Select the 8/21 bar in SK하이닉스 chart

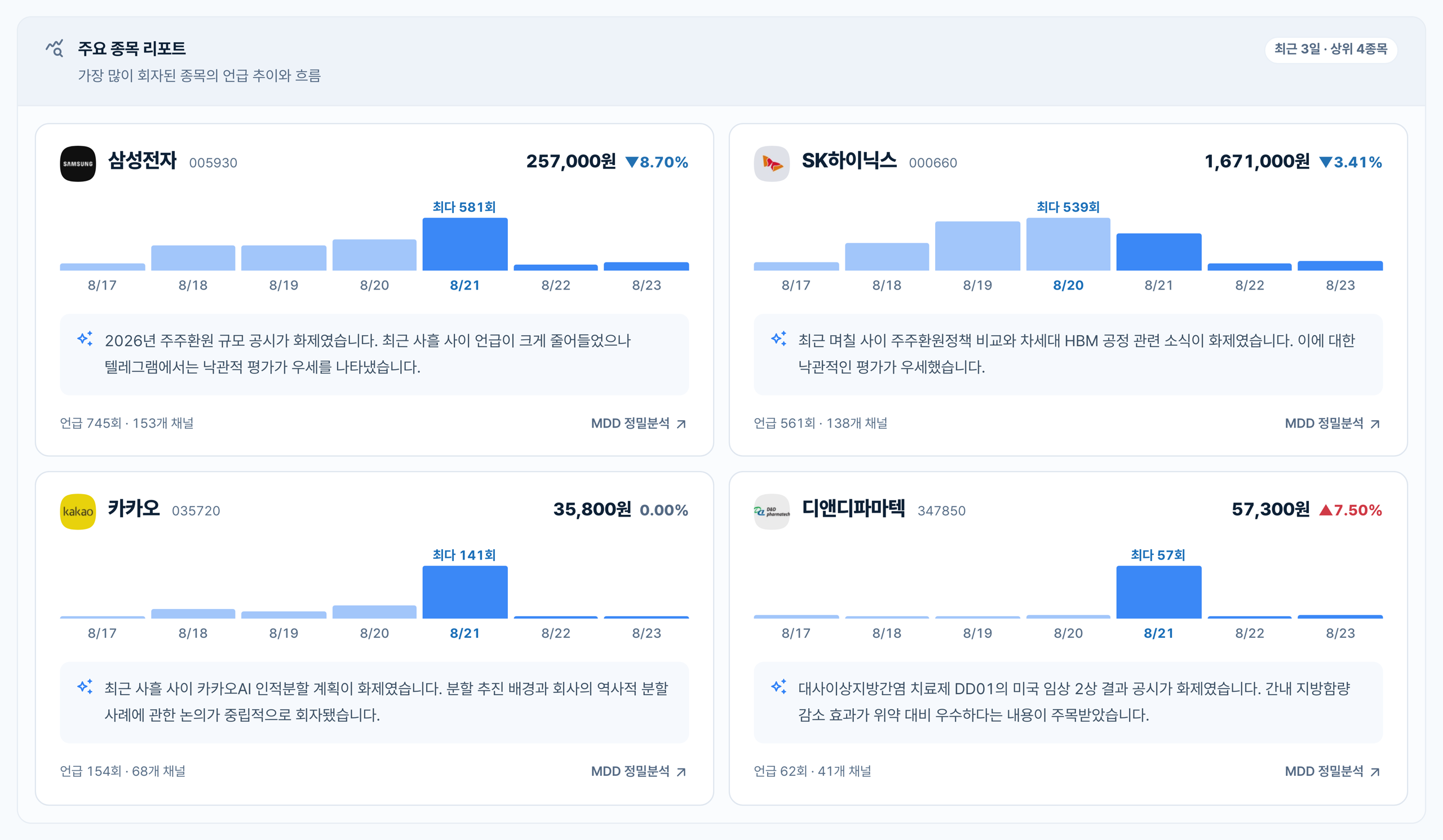coord(1159,252)
